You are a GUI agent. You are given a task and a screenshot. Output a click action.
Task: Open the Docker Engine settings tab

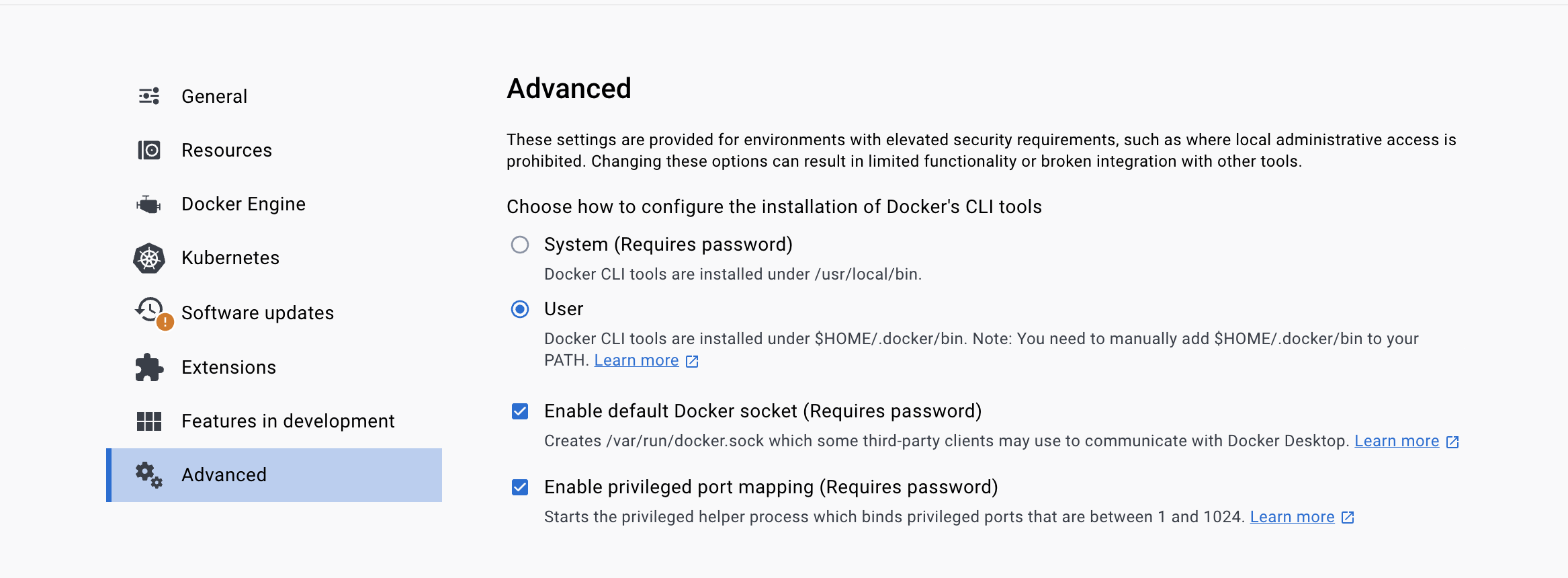243,204
